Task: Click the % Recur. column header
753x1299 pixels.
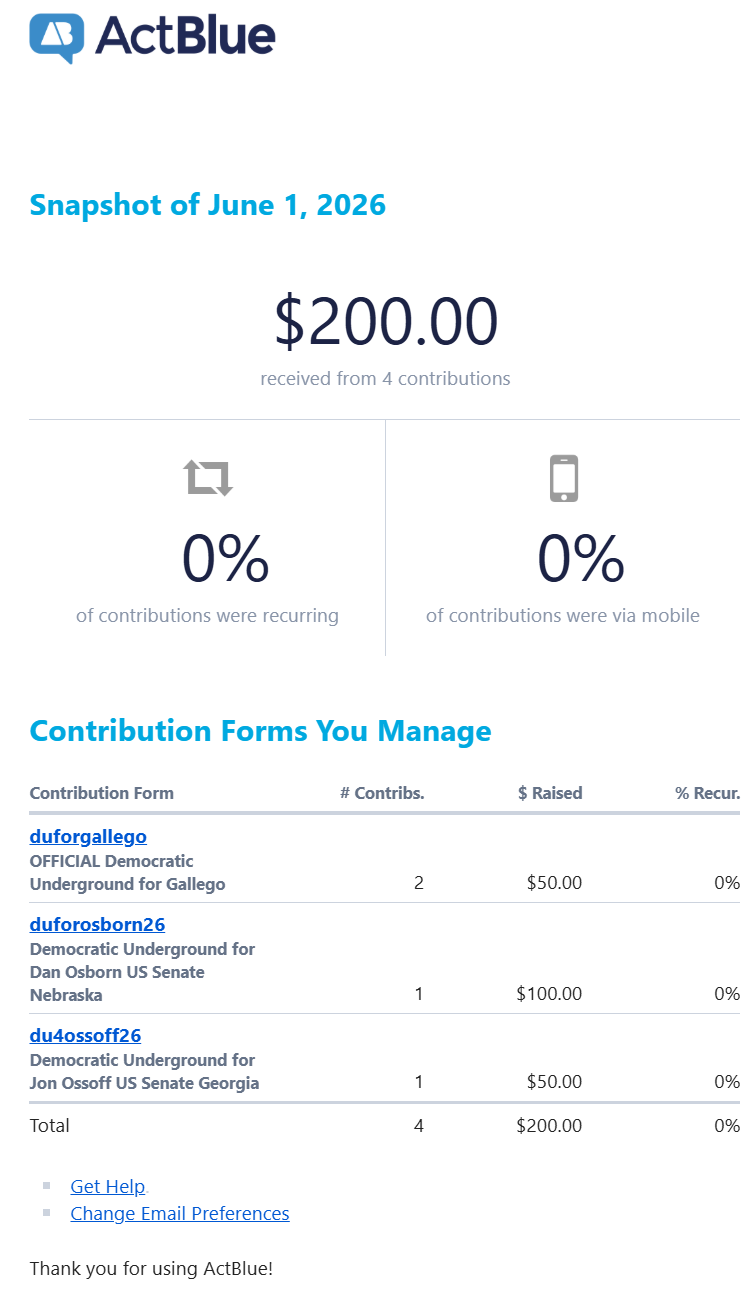Action: click(707, 793)
